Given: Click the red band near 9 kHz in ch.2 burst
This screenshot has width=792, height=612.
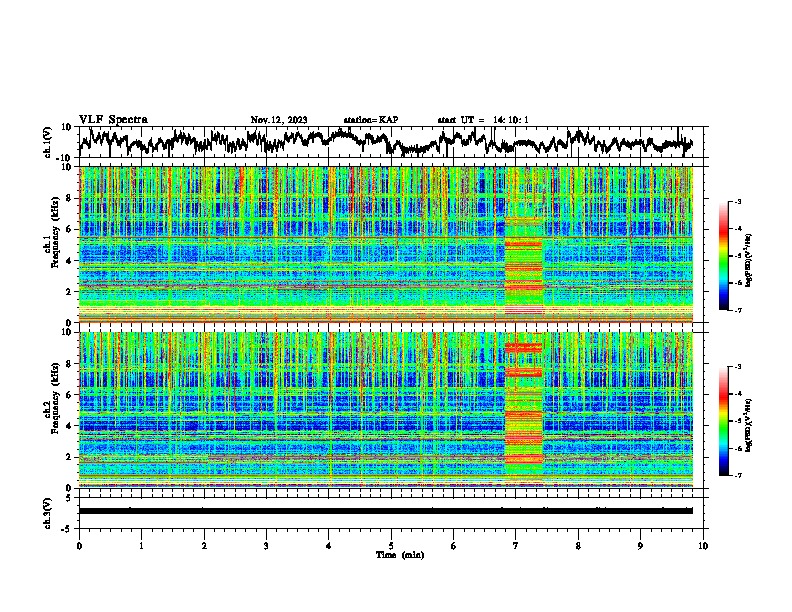Looking at the screenshot, I should 523,348.
